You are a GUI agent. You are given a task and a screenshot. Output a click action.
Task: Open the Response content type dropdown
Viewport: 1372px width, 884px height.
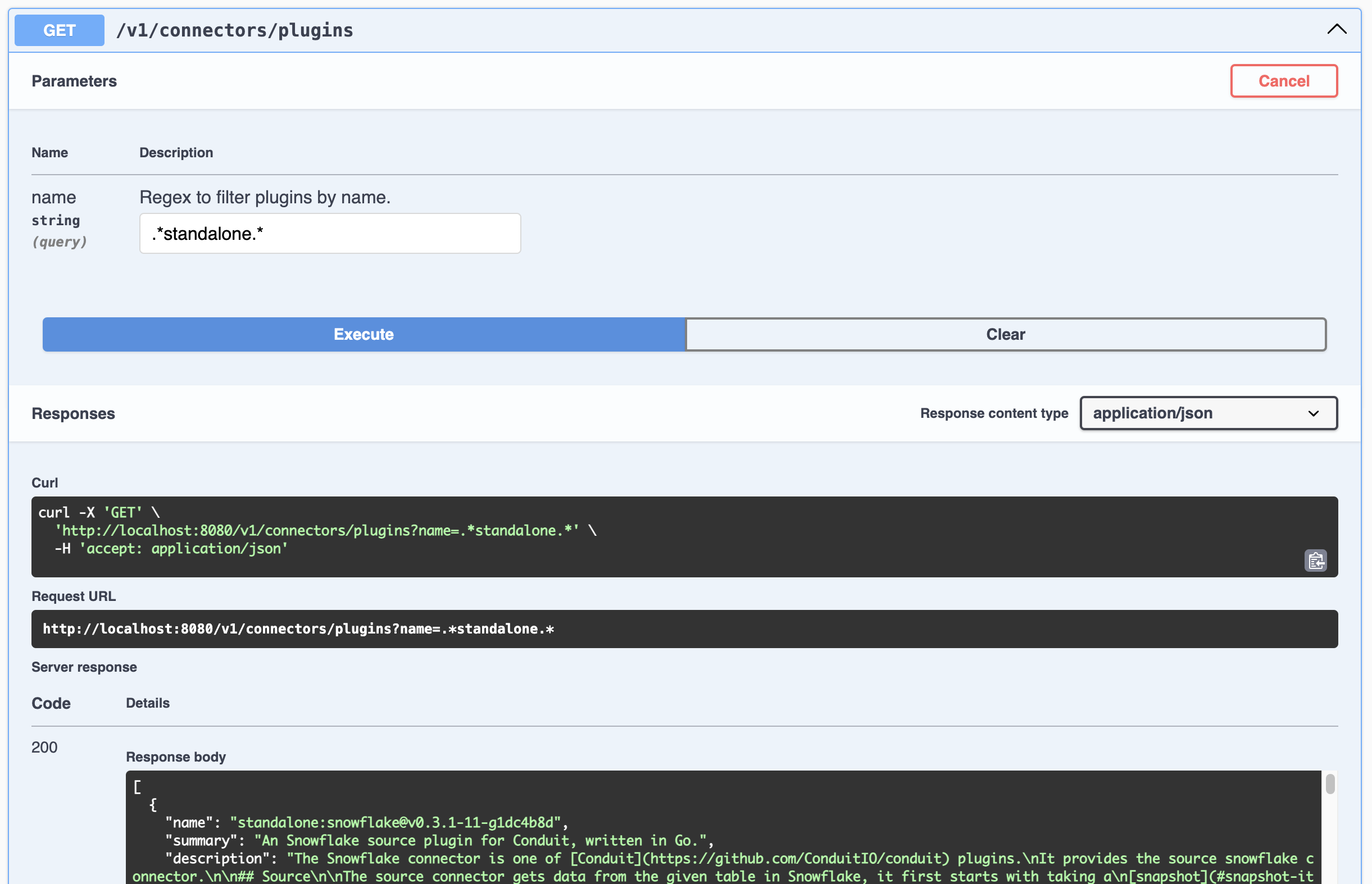click(x=1208, y=413)
